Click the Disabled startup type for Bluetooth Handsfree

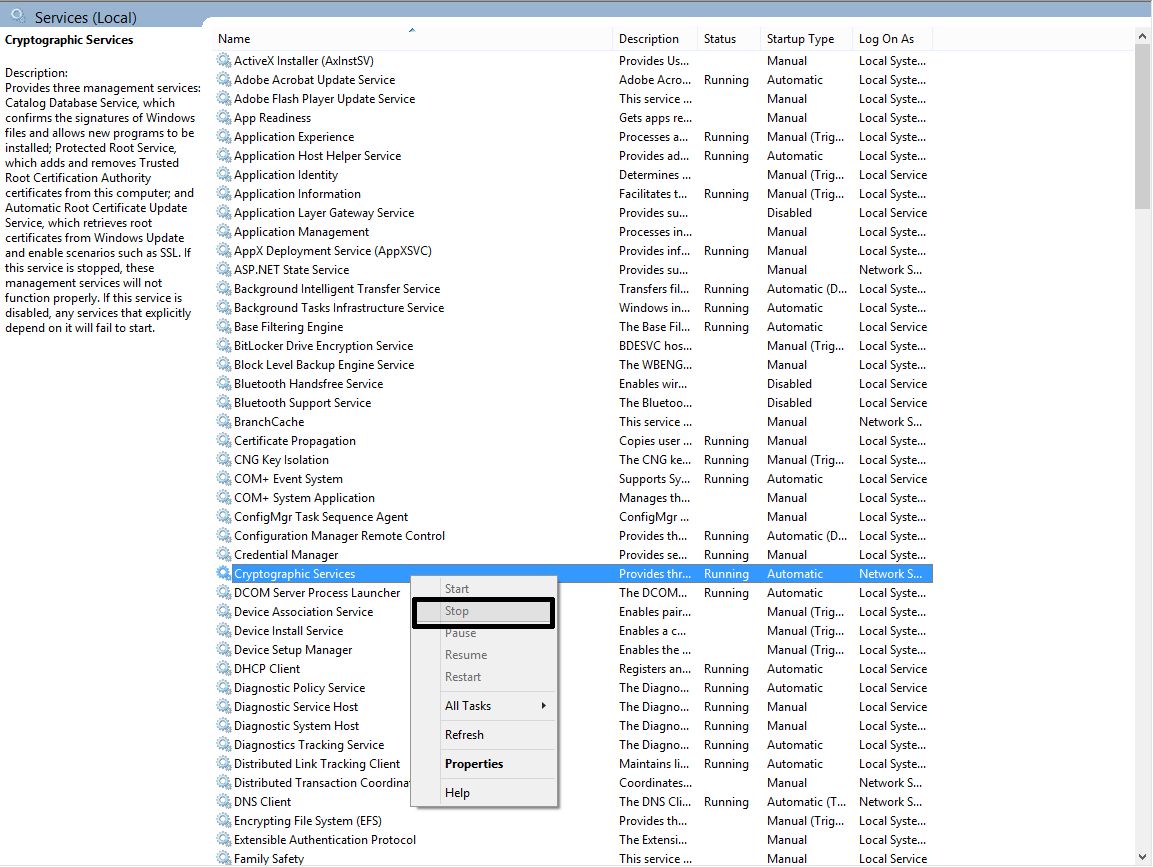tap(789, 384)
